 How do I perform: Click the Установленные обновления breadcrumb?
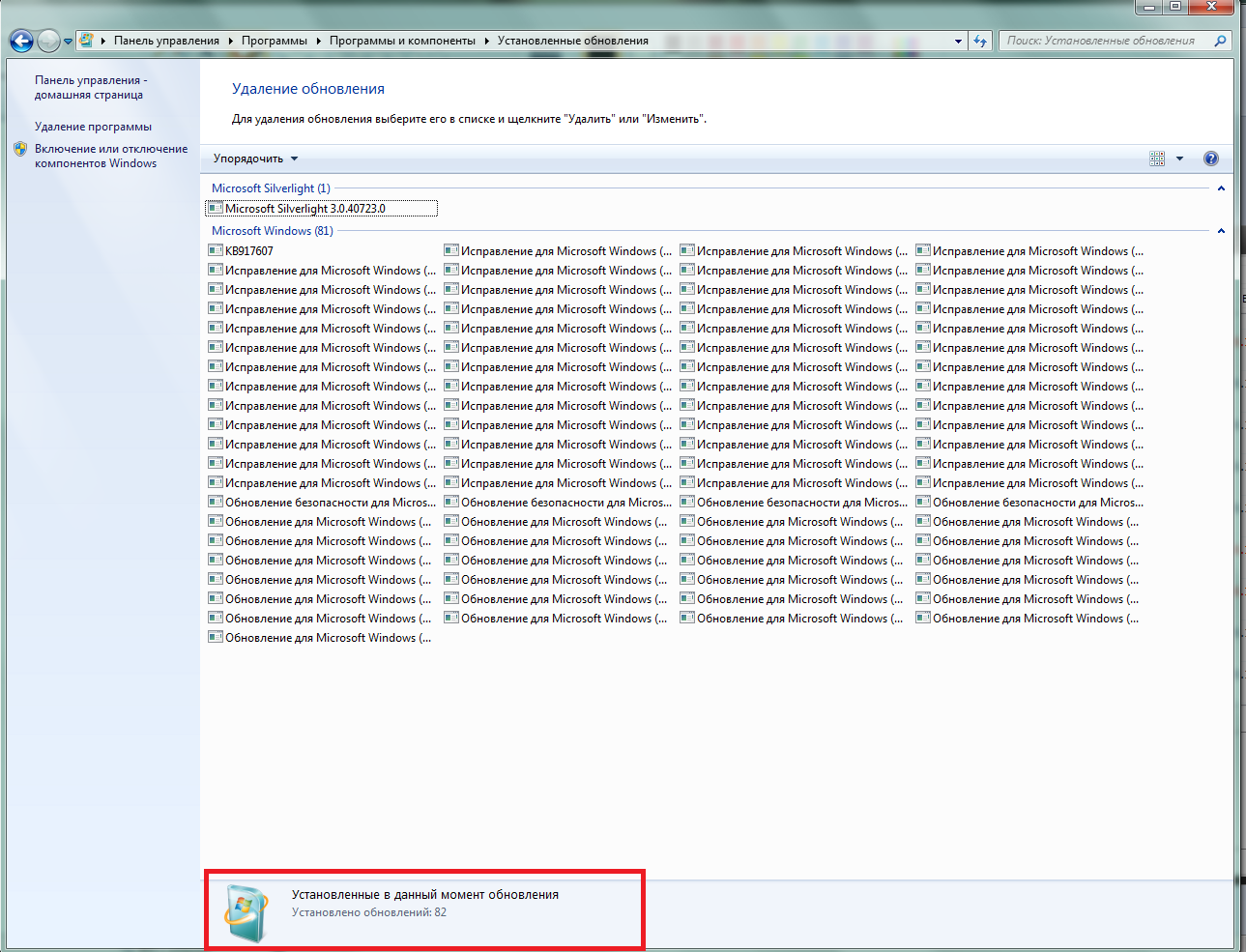tap(573, 41)
